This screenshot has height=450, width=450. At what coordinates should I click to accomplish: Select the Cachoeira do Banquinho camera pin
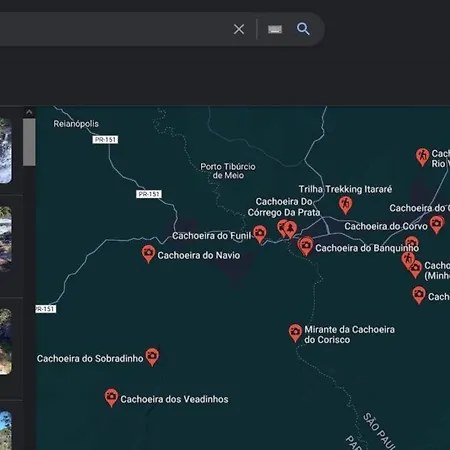(x=306, y=246)
